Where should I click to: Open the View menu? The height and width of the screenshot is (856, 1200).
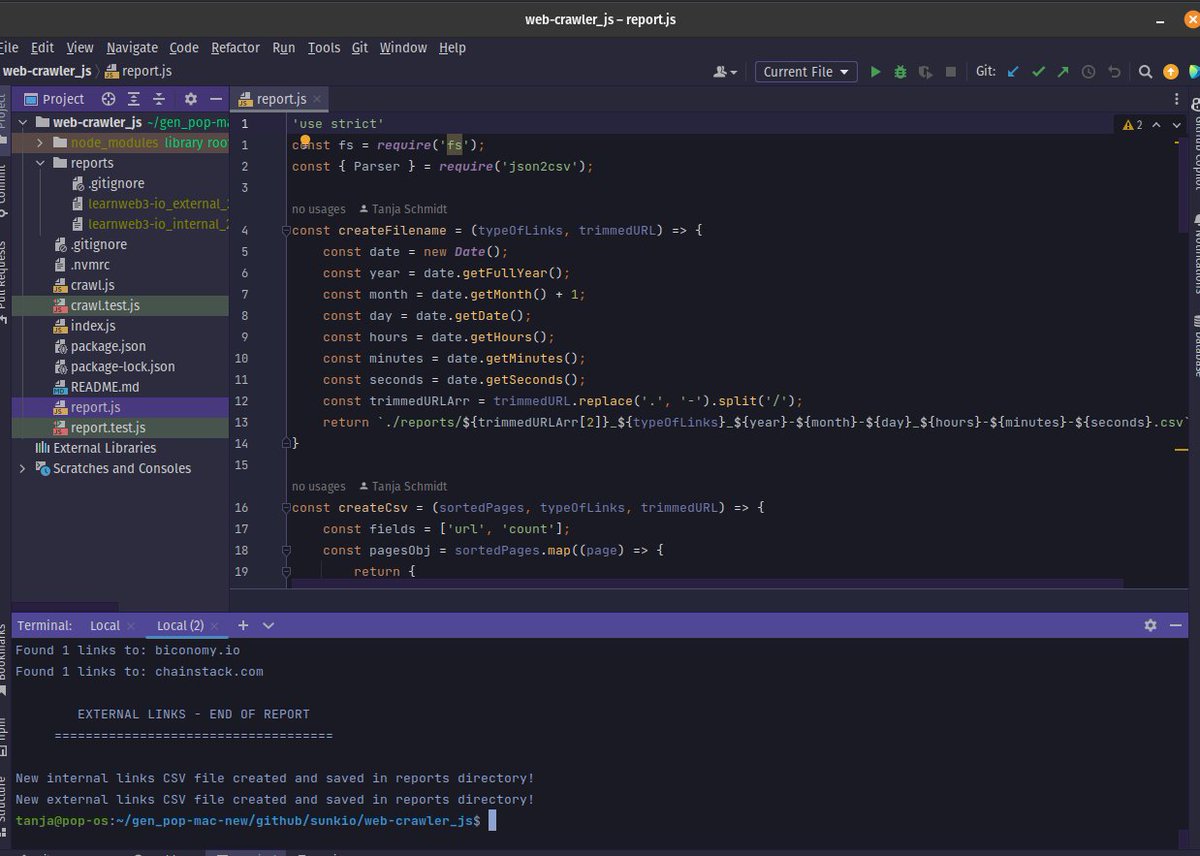(x=80, y=47)
